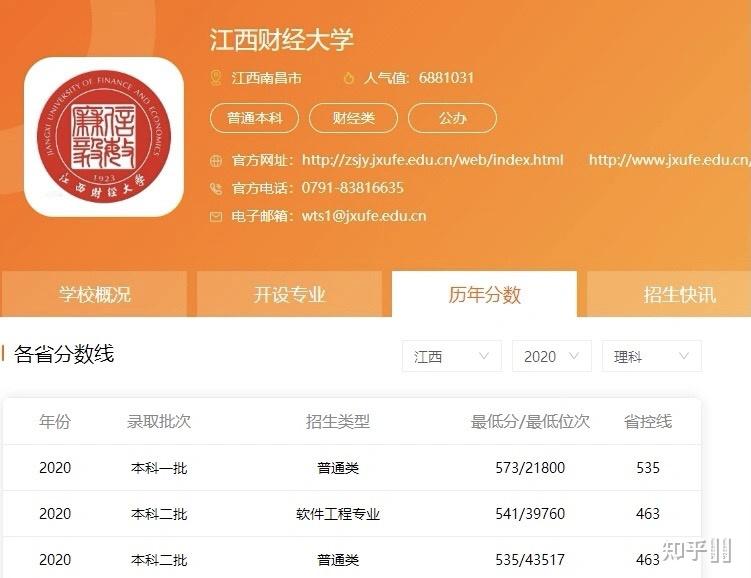The width and height of the screenshot is (751, 578).
Task: Click the 软件工程专业 type cell
Action: point(338,514)
